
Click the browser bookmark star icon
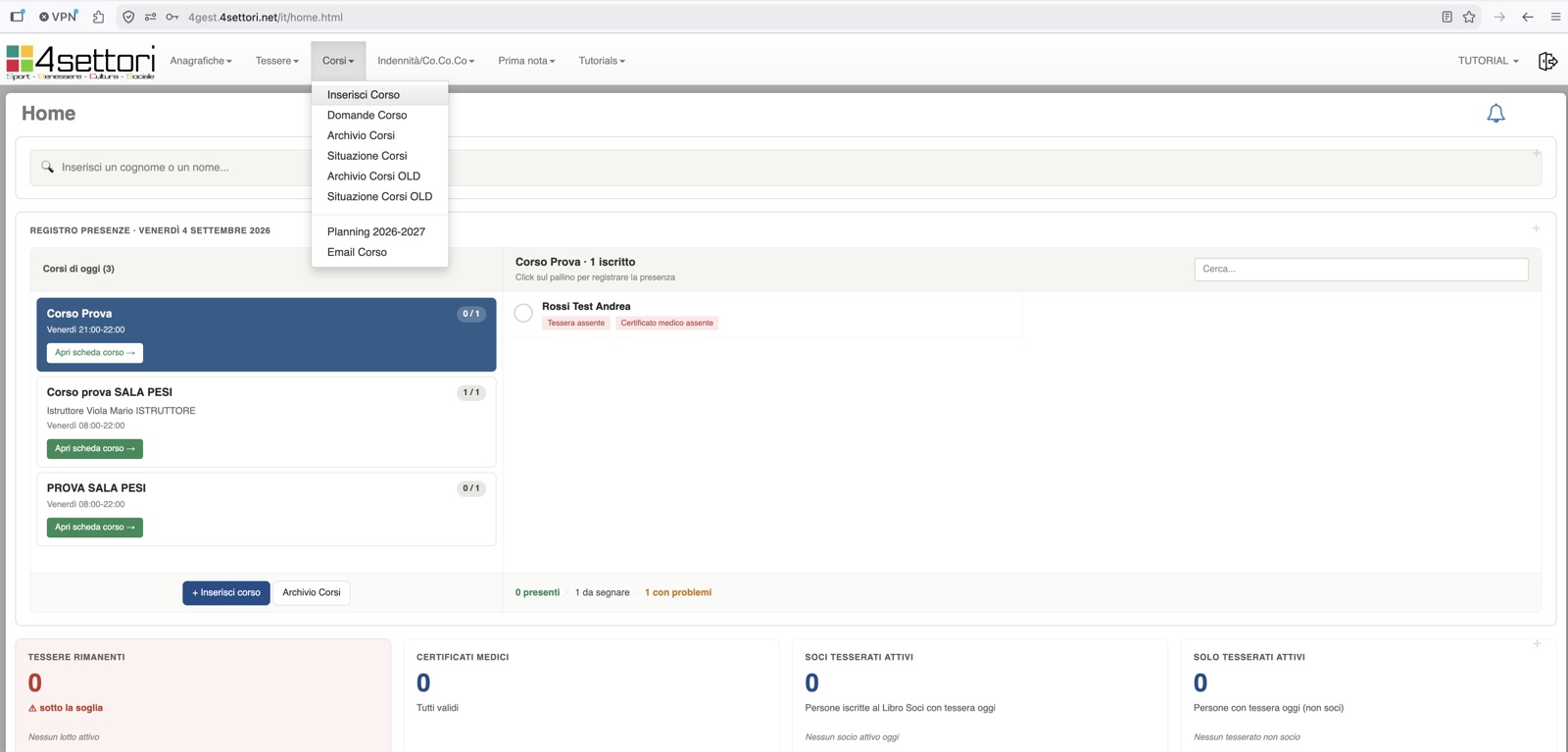click(1469, 17)
